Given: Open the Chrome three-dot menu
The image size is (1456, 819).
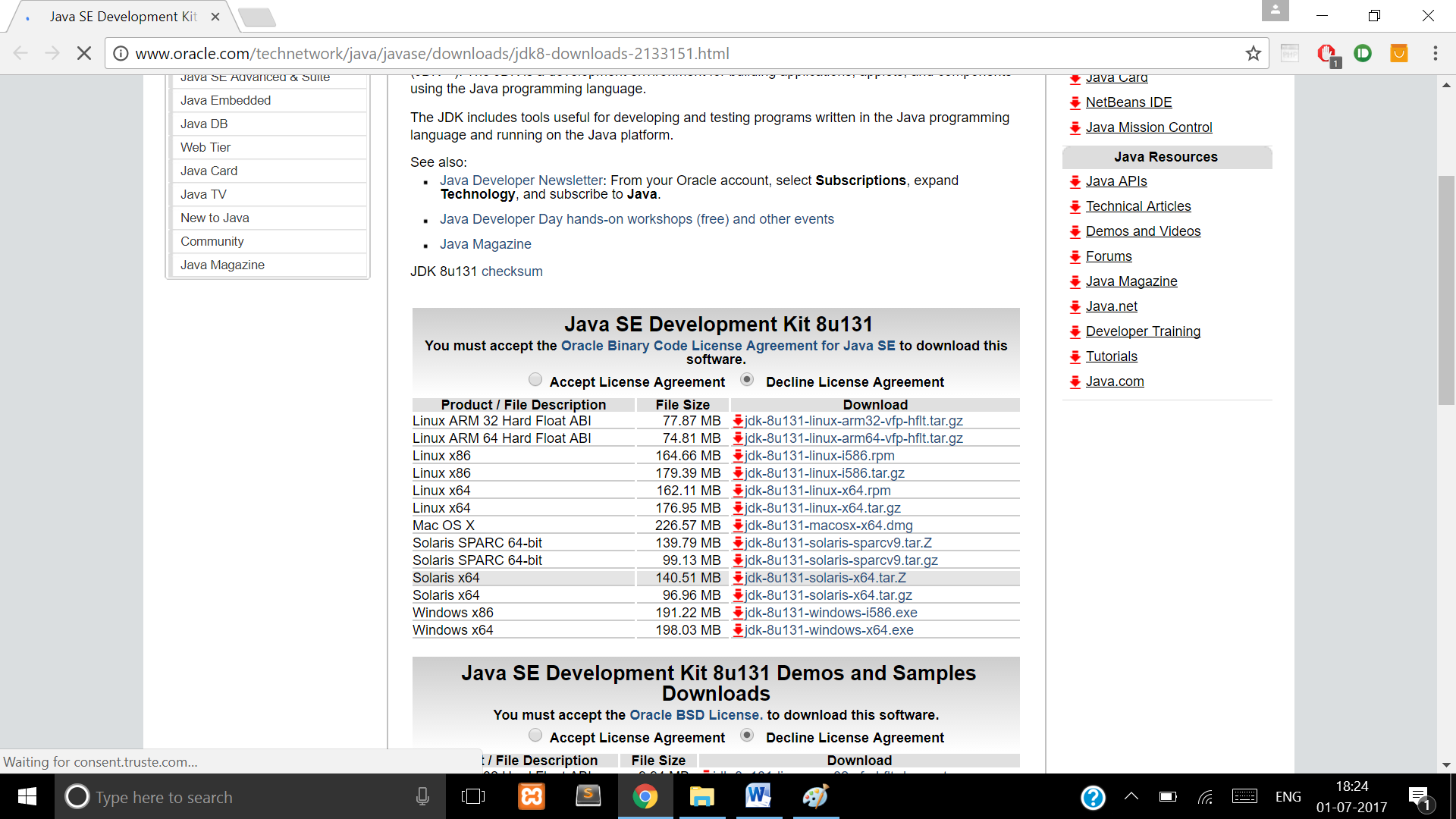Looking at the screenshot, I should click(x=1435, y=53).
